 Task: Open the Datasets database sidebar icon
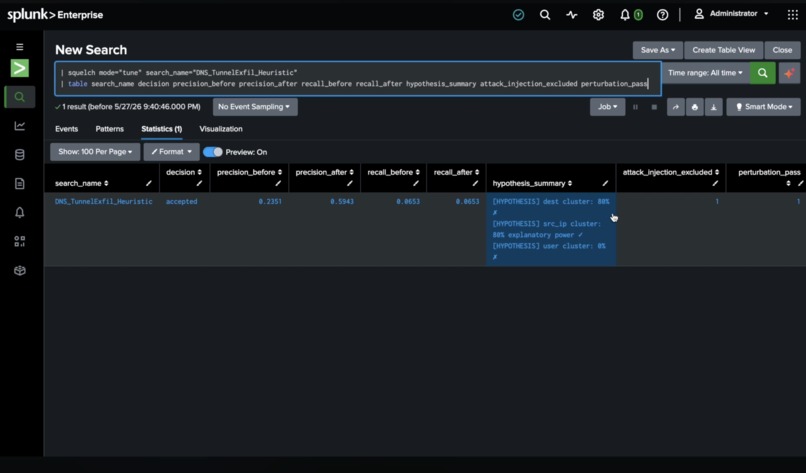click(20, 155)
